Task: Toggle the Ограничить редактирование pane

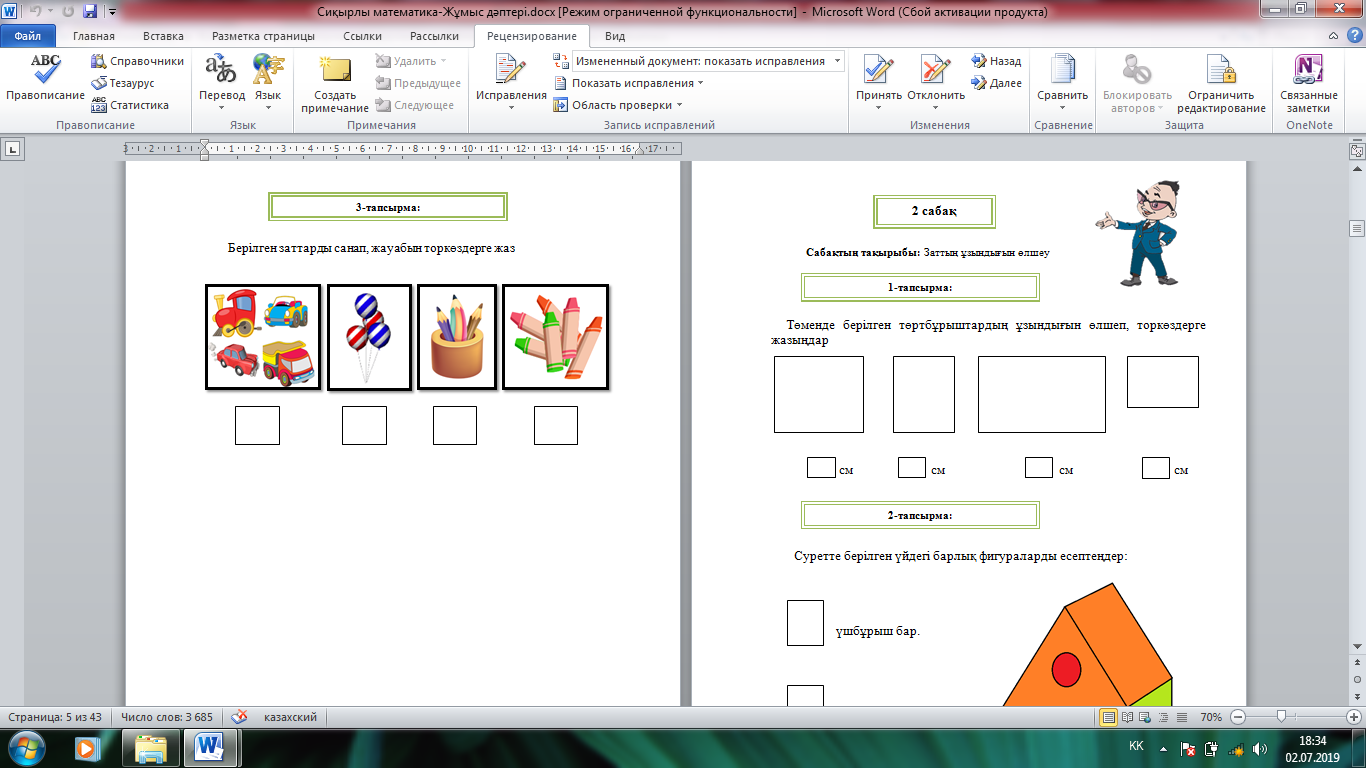Action: 1221,82
